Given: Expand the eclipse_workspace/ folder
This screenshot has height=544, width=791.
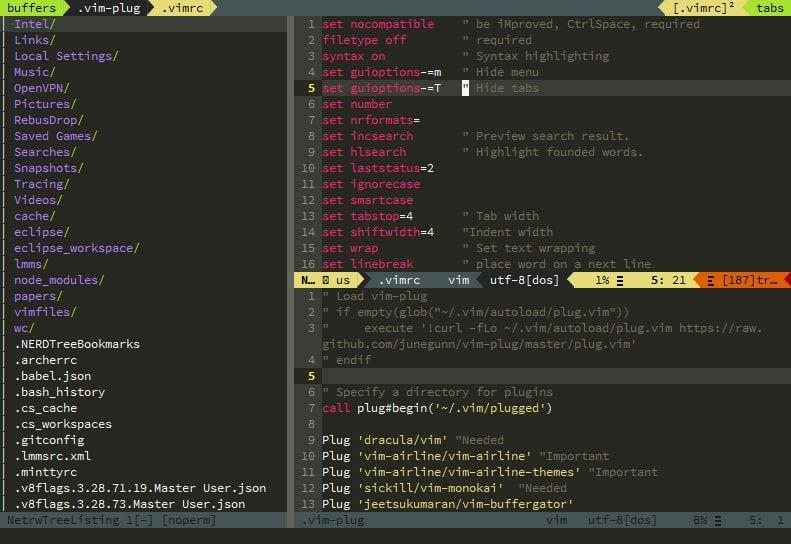Looking at the screenshot, I should (76, 248).
